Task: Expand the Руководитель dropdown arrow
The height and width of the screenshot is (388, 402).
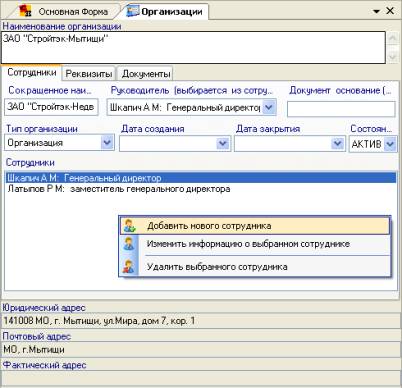Action: 269,108
